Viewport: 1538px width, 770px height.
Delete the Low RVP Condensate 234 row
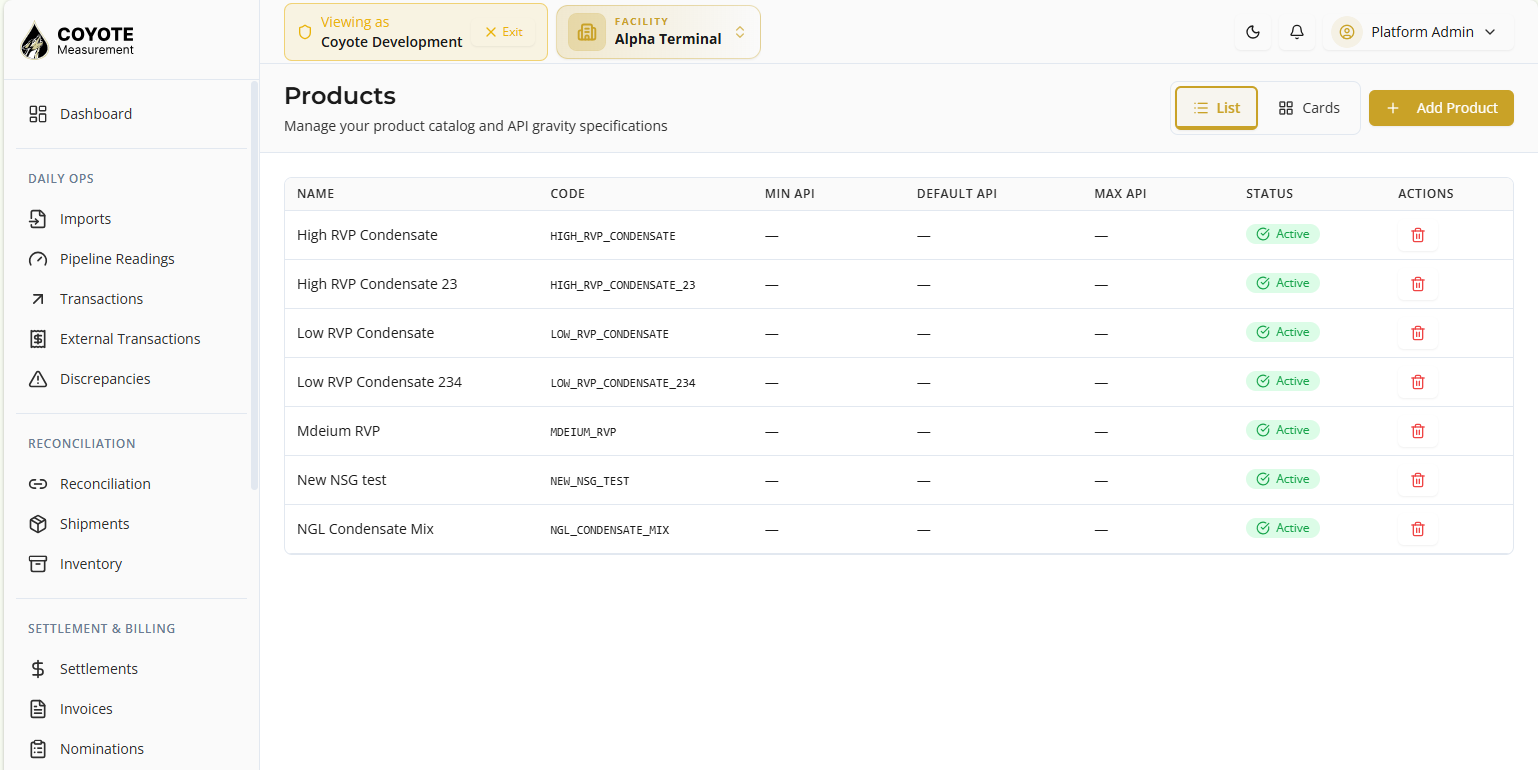1417,382
